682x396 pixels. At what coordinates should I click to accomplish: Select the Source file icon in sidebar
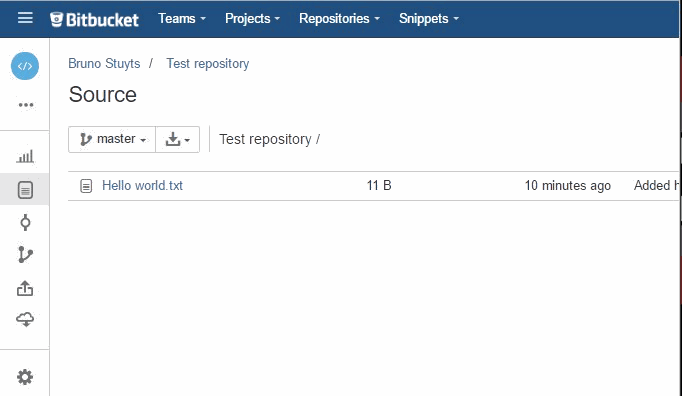(x=25, y=190)
